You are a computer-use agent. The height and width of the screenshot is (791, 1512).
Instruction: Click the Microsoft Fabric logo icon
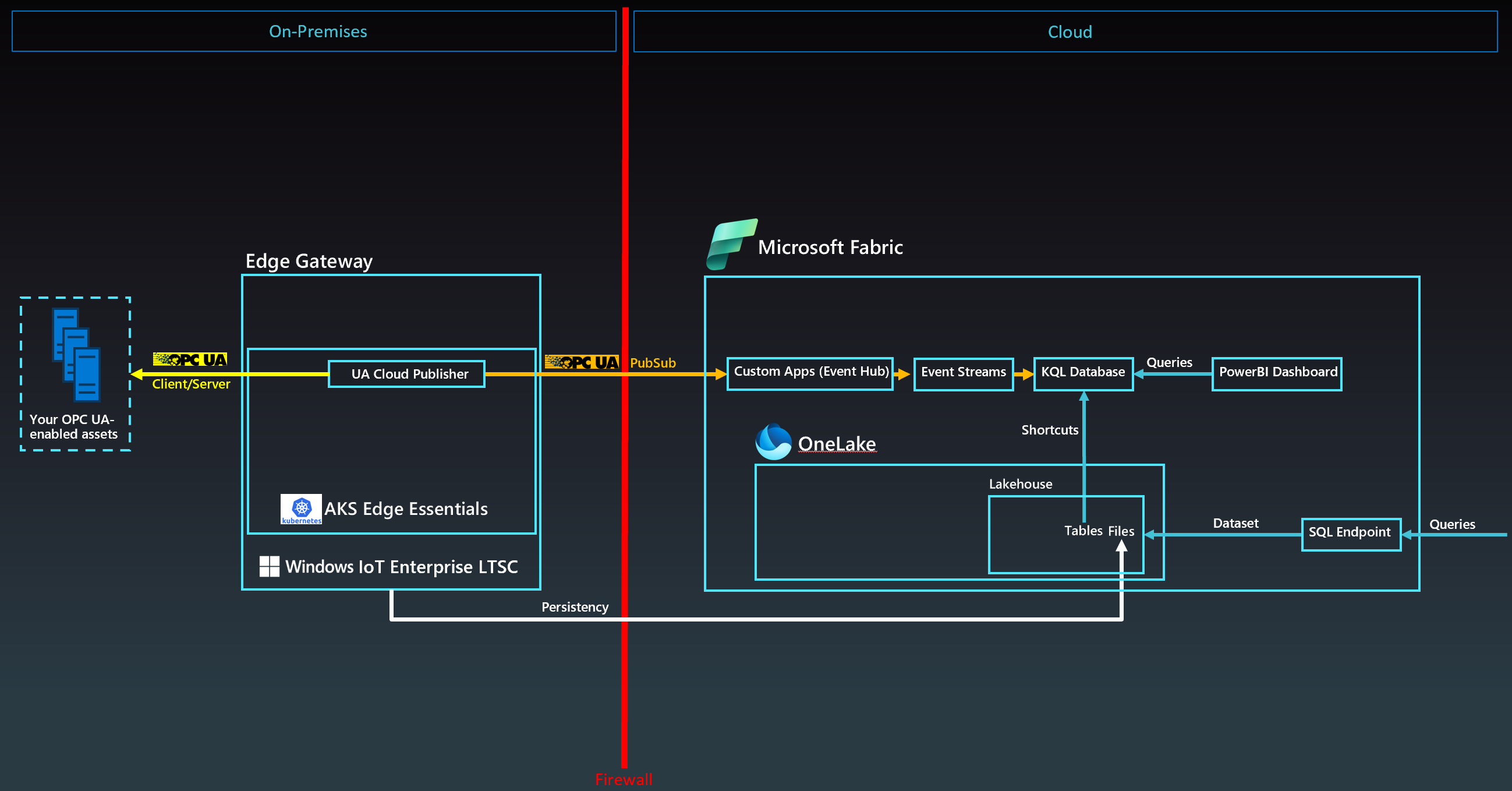(730, 244)
